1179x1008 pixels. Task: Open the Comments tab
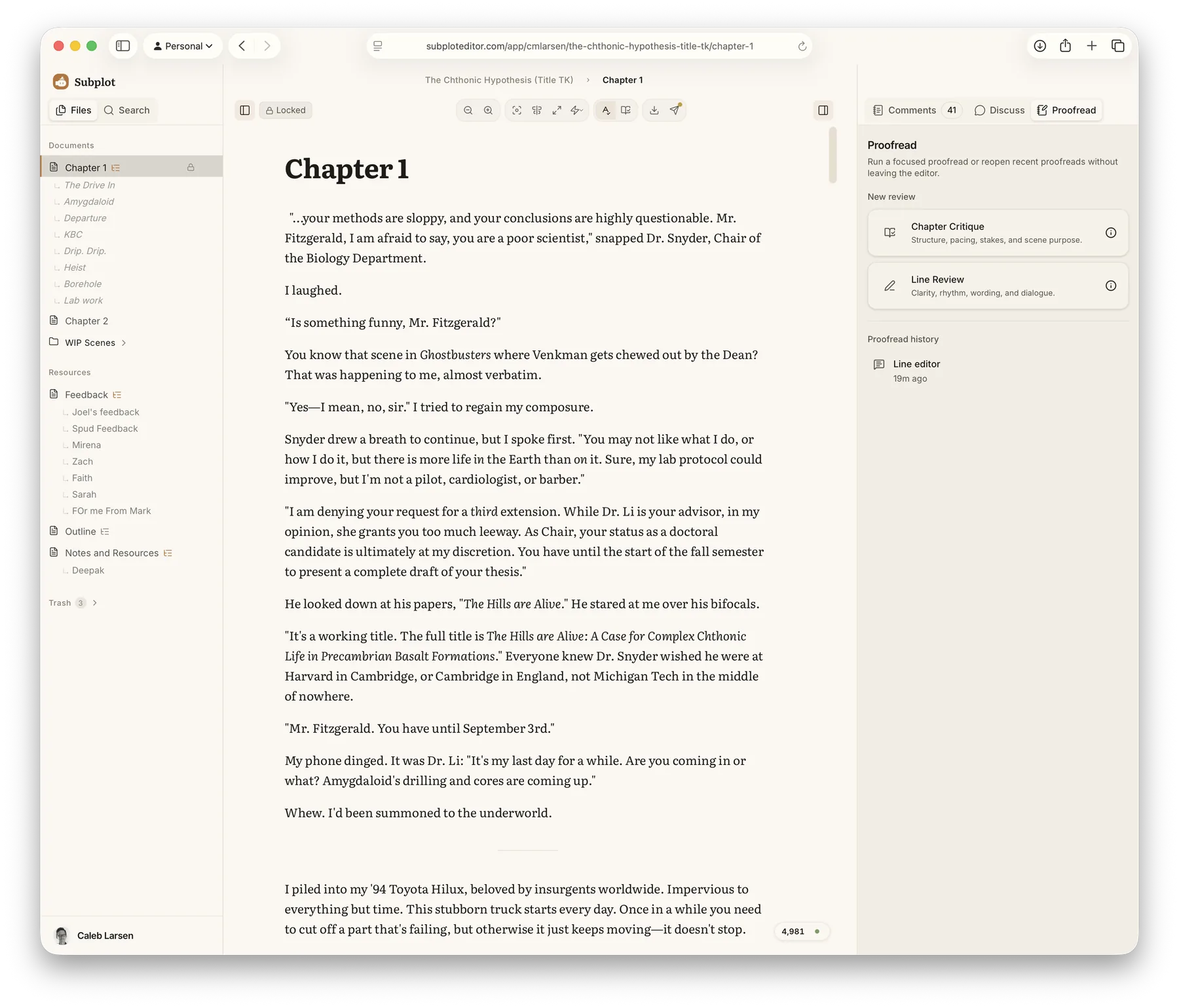[x=916, y=110]
